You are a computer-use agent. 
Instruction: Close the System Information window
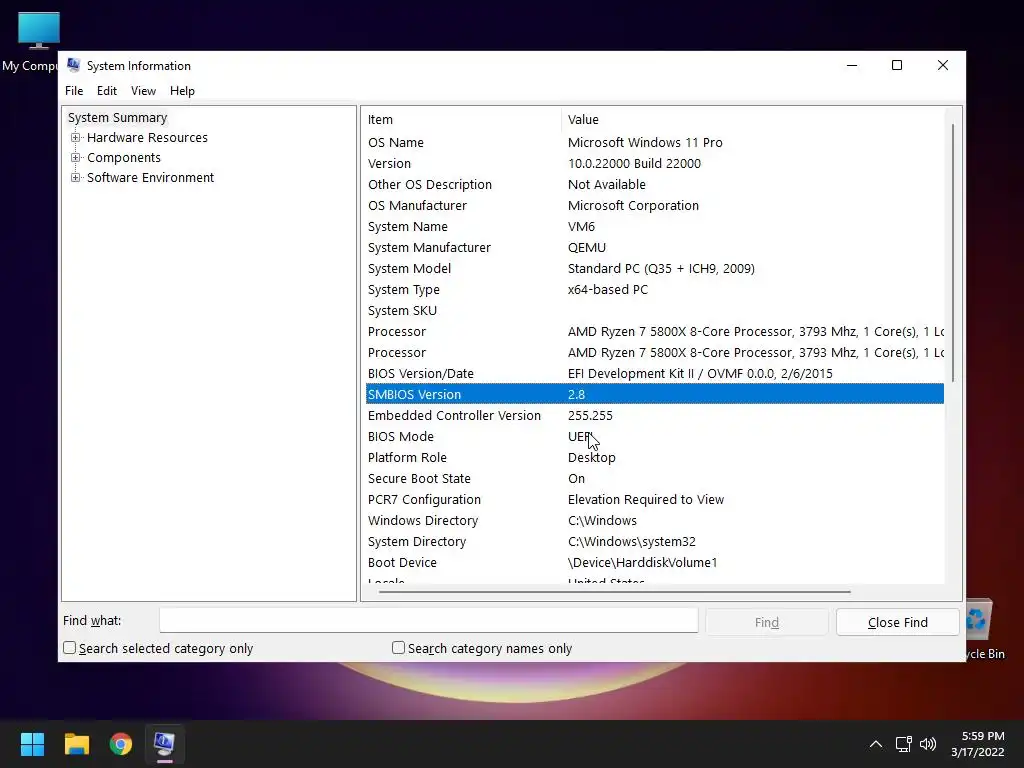pos(942,65)
